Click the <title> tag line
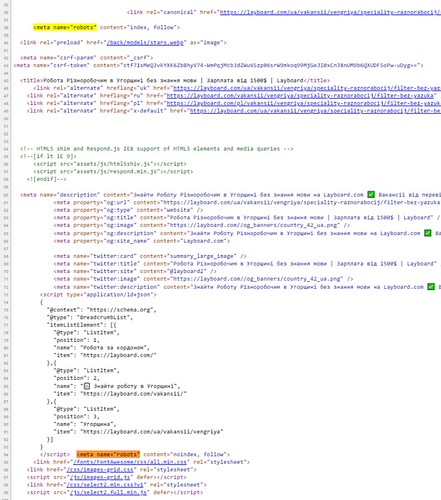This screenshot has width=441, height=500. click(x=175, y=80)
